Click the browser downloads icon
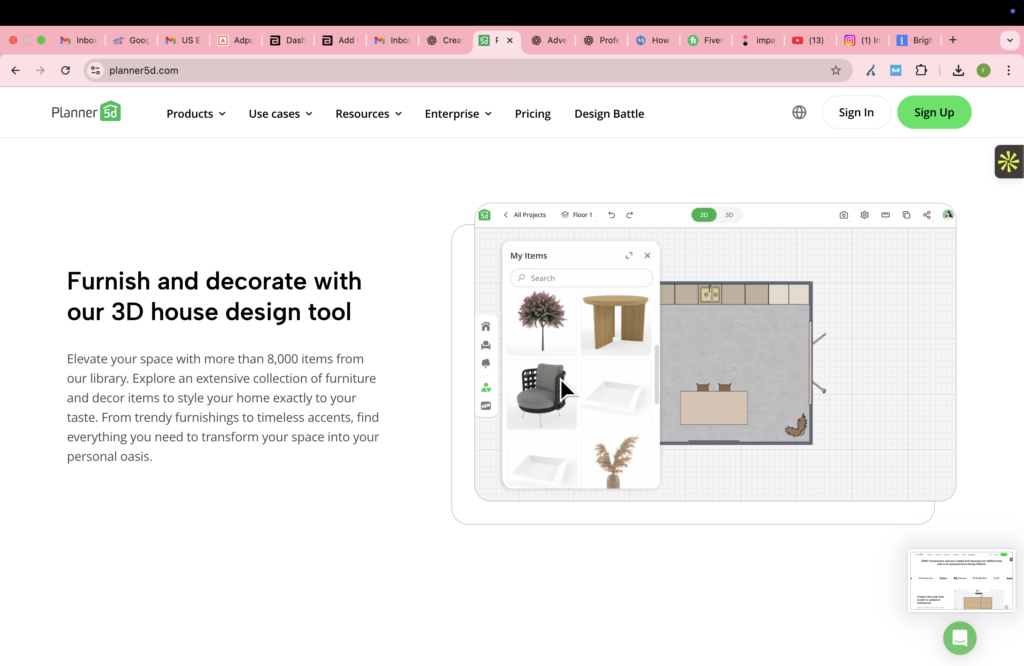1024x666 pixels. pos(958,71)
